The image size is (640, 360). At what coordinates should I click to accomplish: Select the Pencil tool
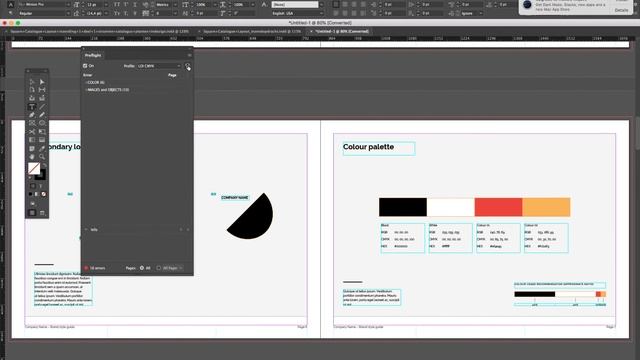tap(42, 115)
